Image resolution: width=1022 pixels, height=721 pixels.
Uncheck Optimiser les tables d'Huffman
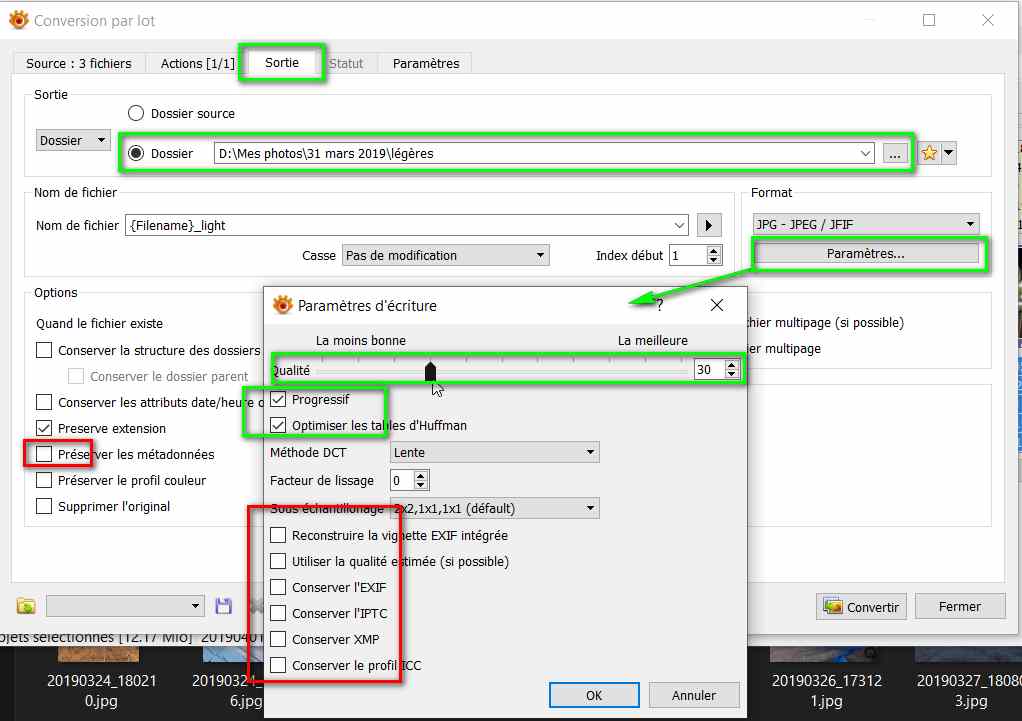pyautogui.click(x=278, y=425)
